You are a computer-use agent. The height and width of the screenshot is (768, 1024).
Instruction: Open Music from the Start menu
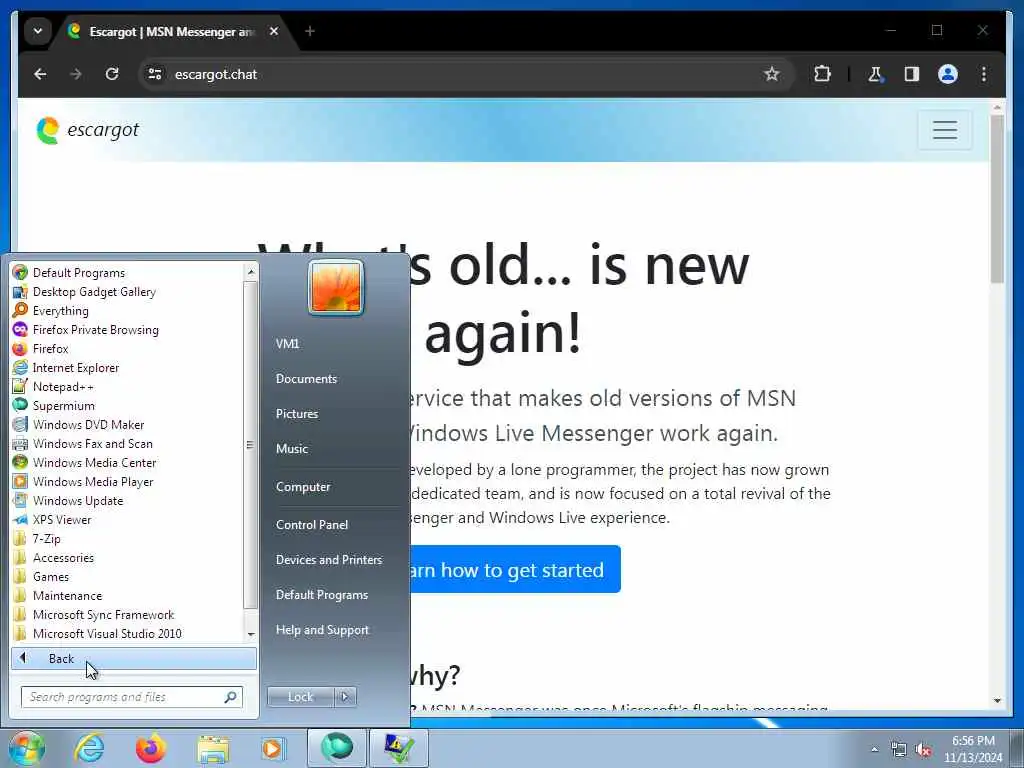pos(292,449)
